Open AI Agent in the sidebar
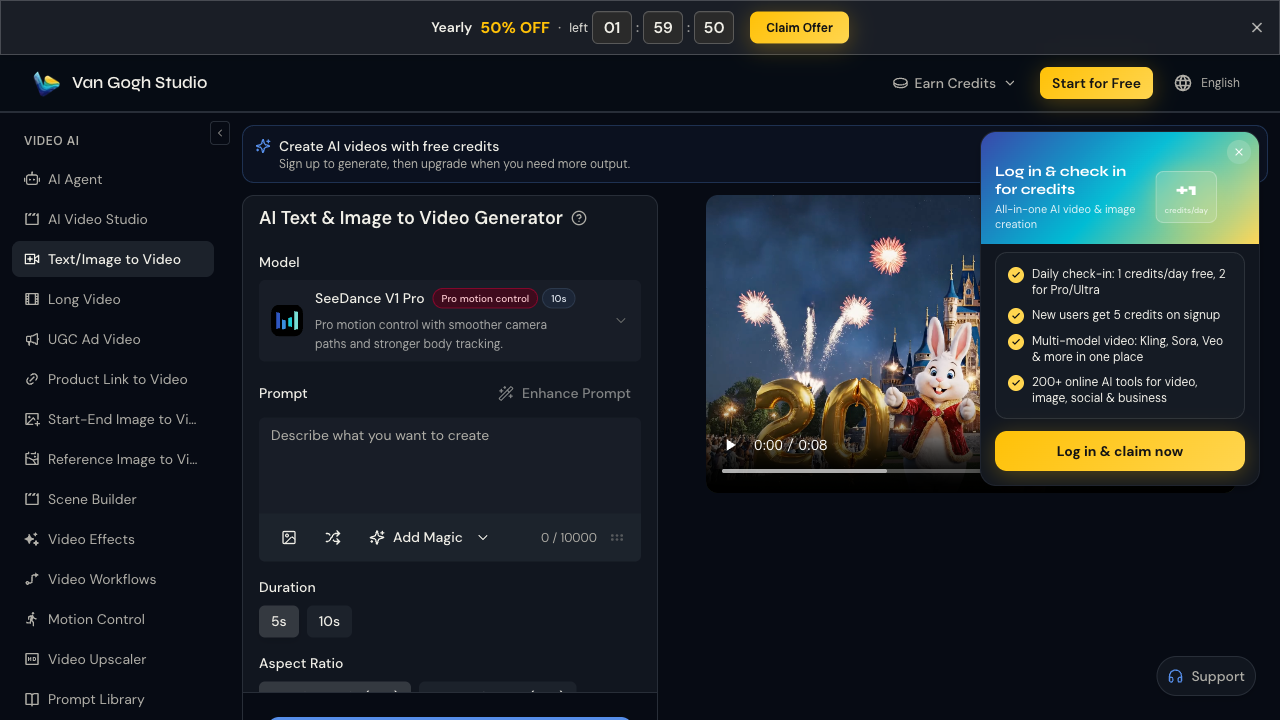 pyautogui.click(x=113, y=179)
